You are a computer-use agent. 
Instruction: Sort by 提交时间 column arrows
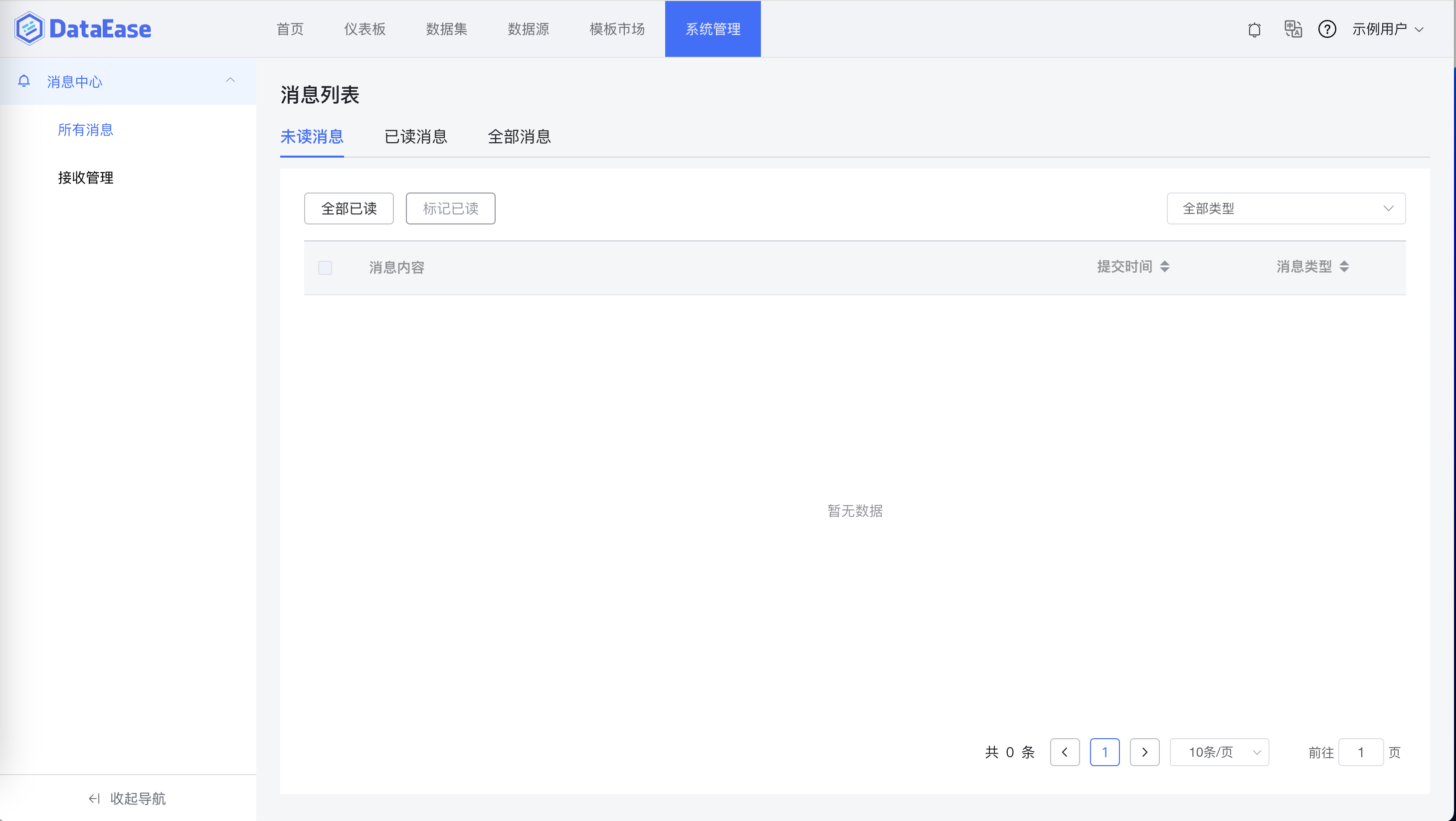1165,266
